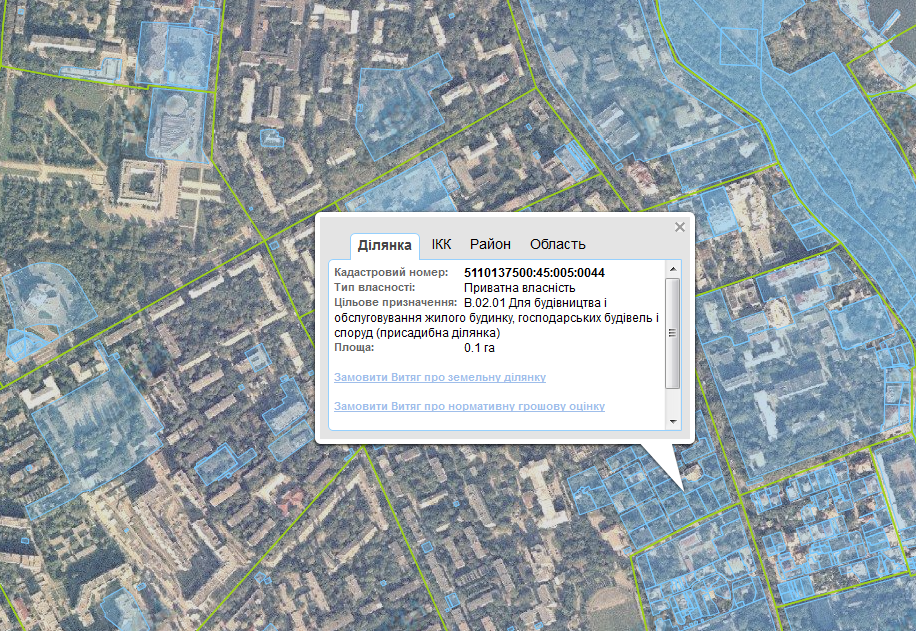The height and width of the screenshot is (631, 916).
Task: Click the cadastral number 5110137500:45:005:0044
Action: tap(534, 273)
